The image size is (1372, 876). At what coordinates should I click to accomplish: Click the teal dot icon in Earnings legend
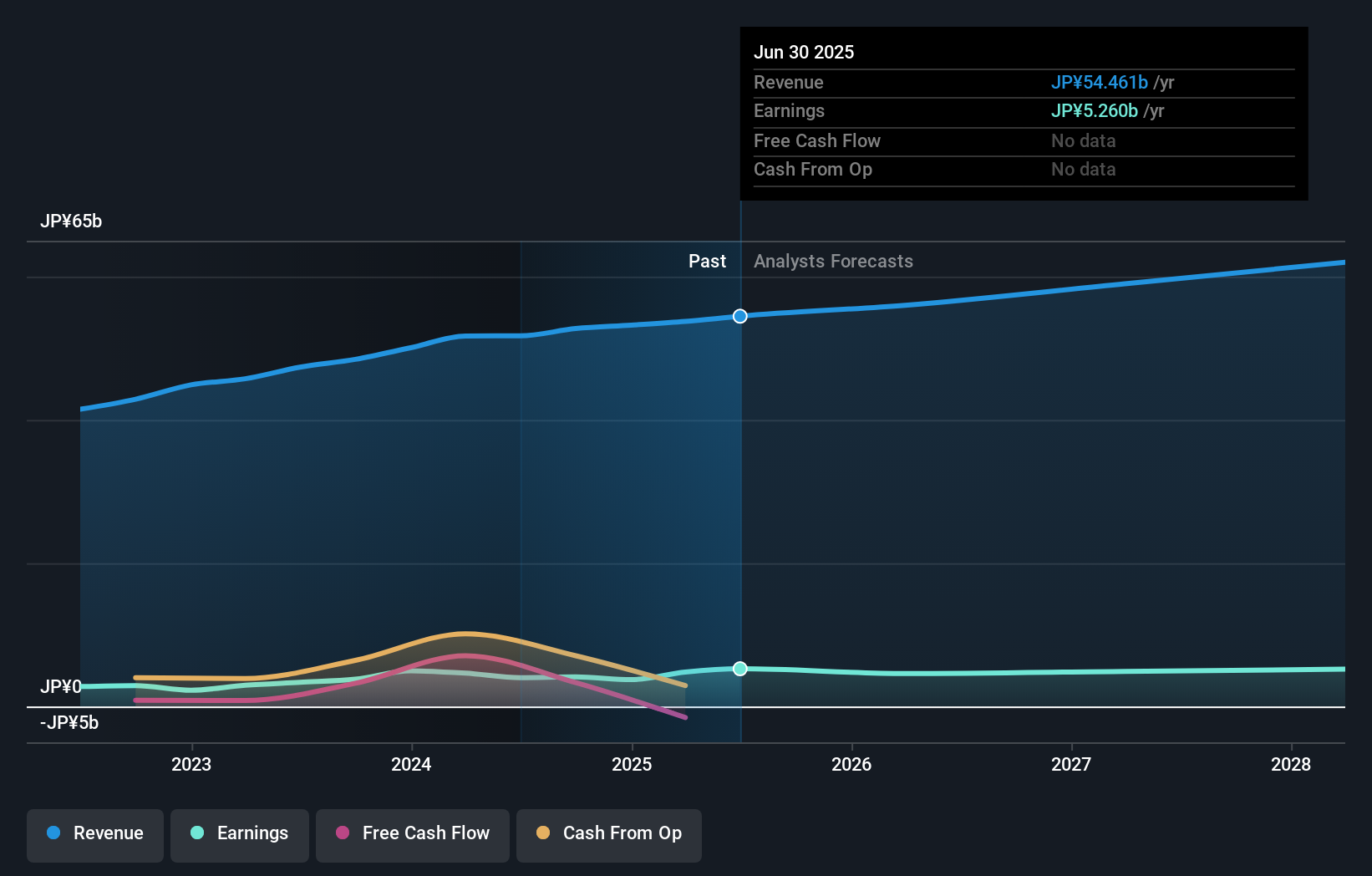(196, 833)
